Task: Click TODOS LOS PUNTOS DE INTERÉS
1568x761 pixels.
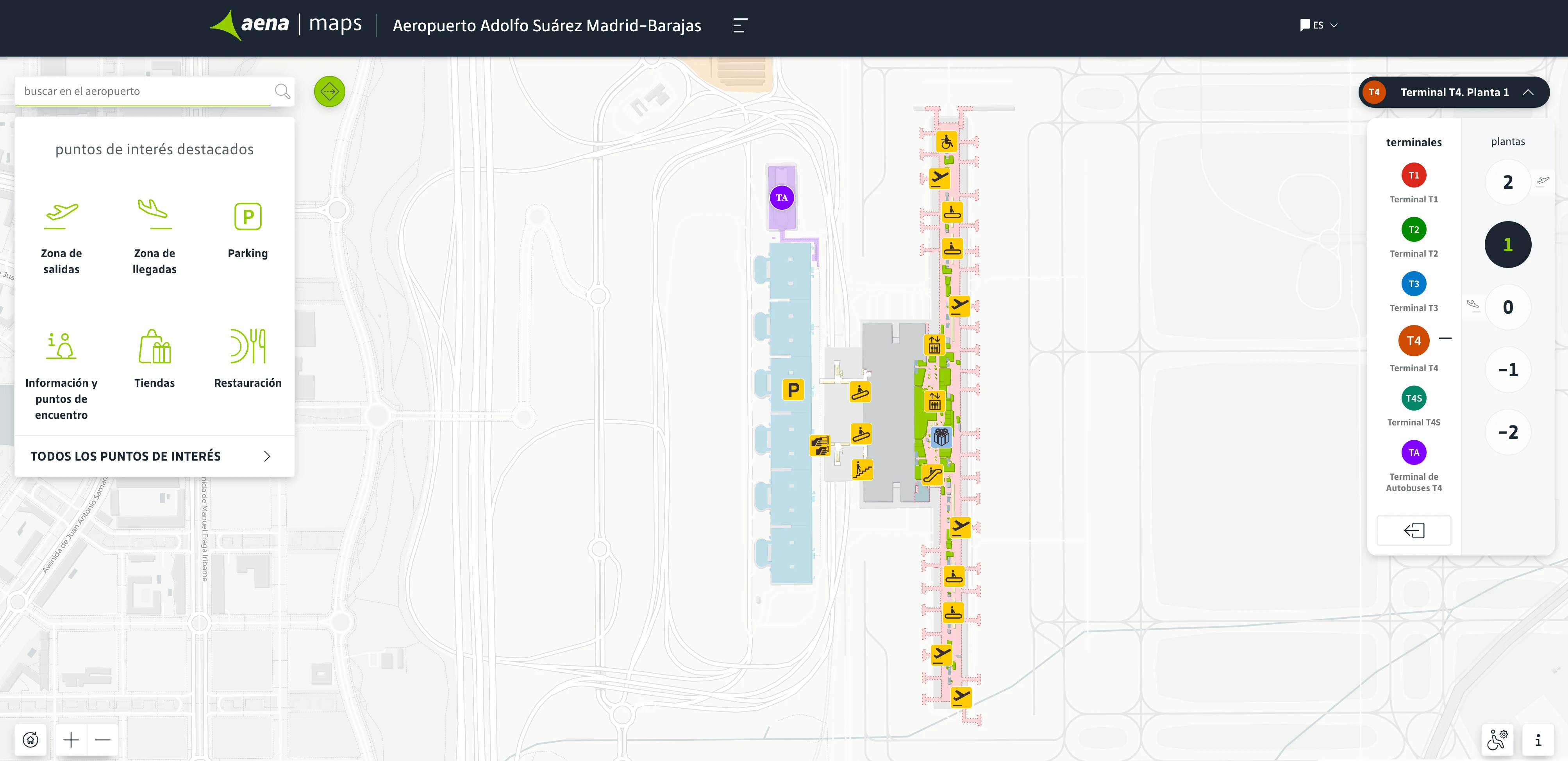Action: [125, 456]
